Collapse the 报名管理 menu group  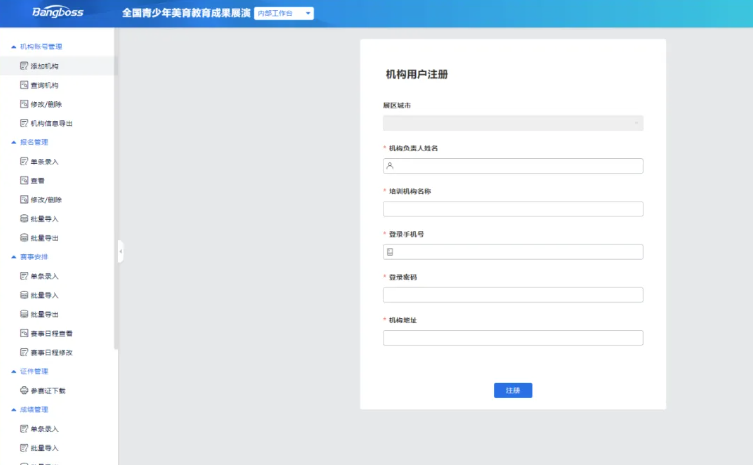pos(13,142)
